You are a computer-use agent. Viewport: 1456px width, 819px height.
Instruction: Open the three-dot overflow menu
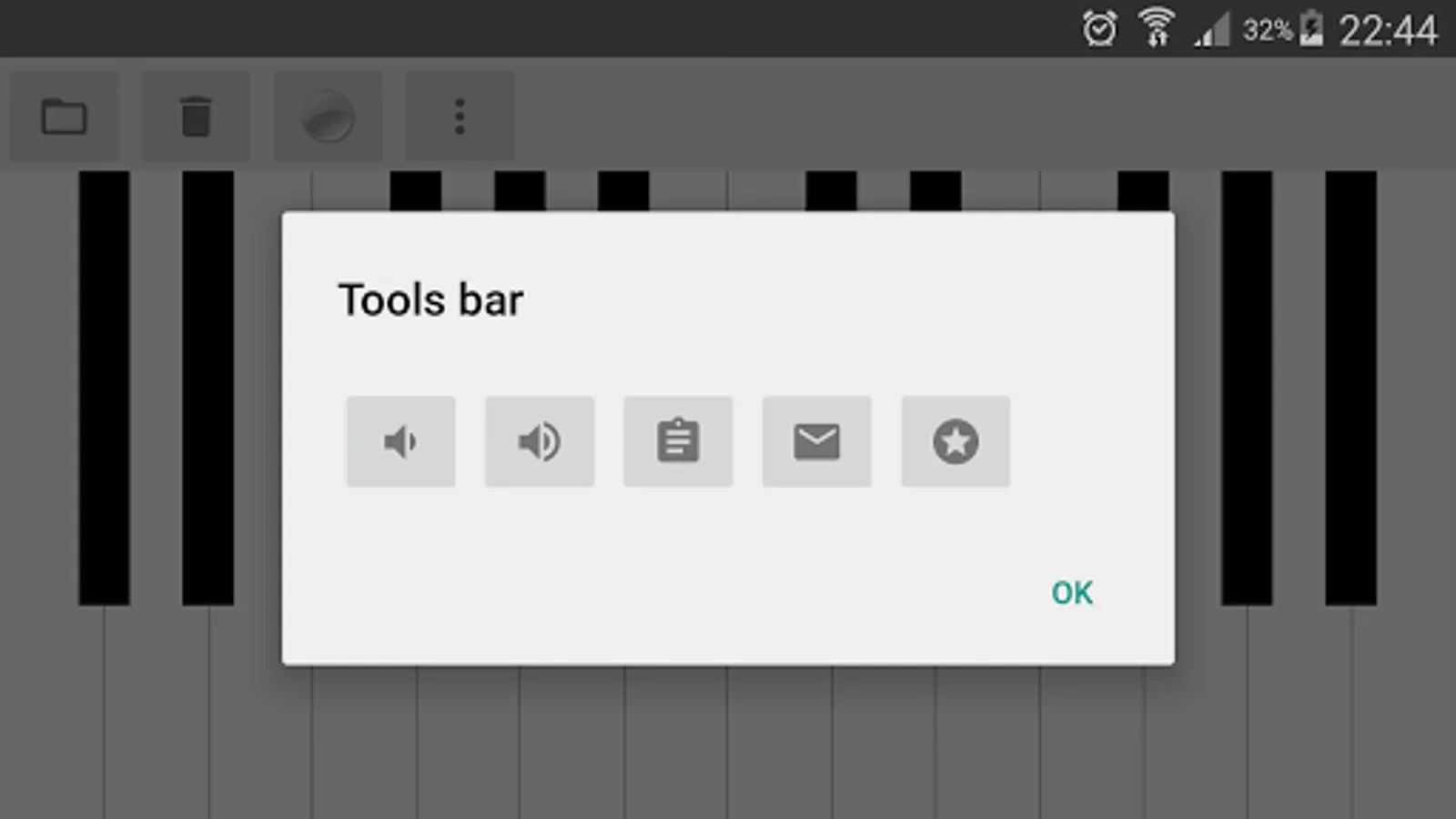[460, 116]
